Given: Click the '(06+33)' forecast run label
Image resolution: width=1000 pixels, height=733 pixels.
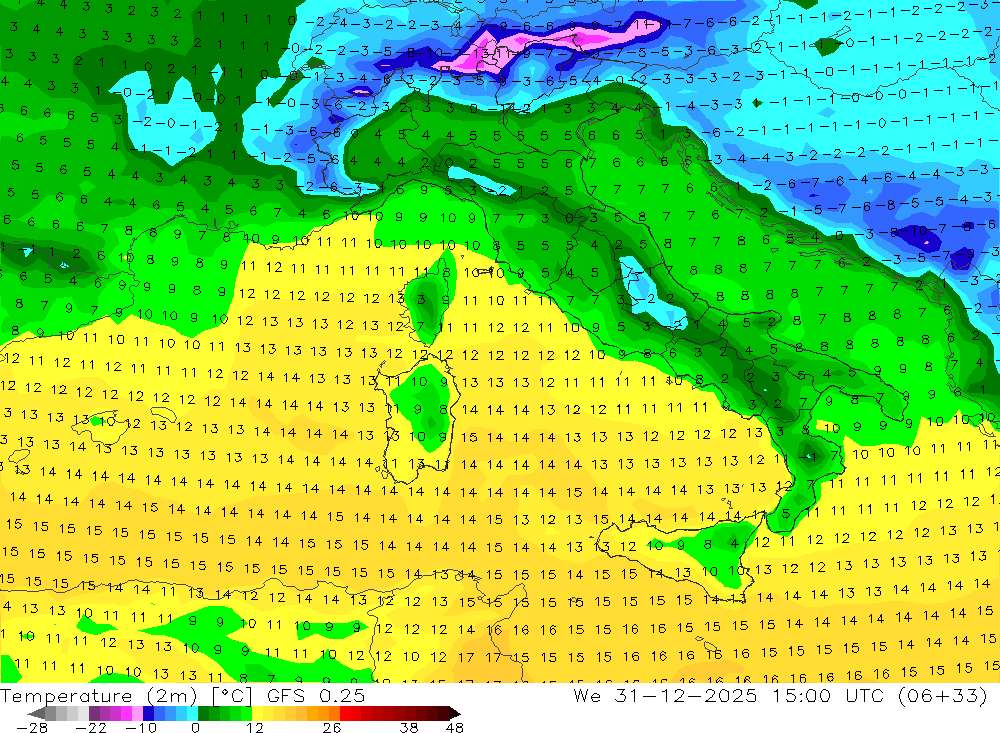Looking at the screenshot, I should tap(943, 695).
